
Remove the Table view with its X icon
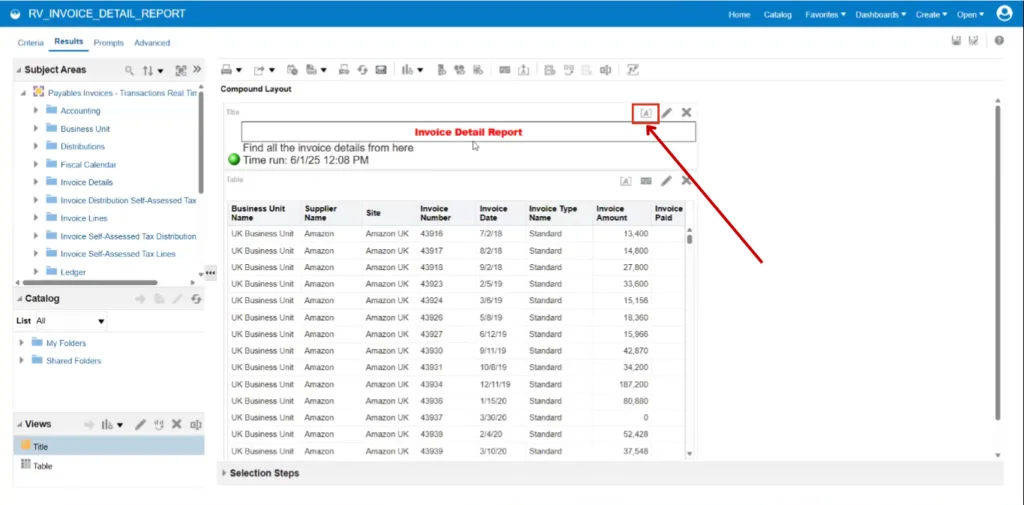(x=686, y=180)
